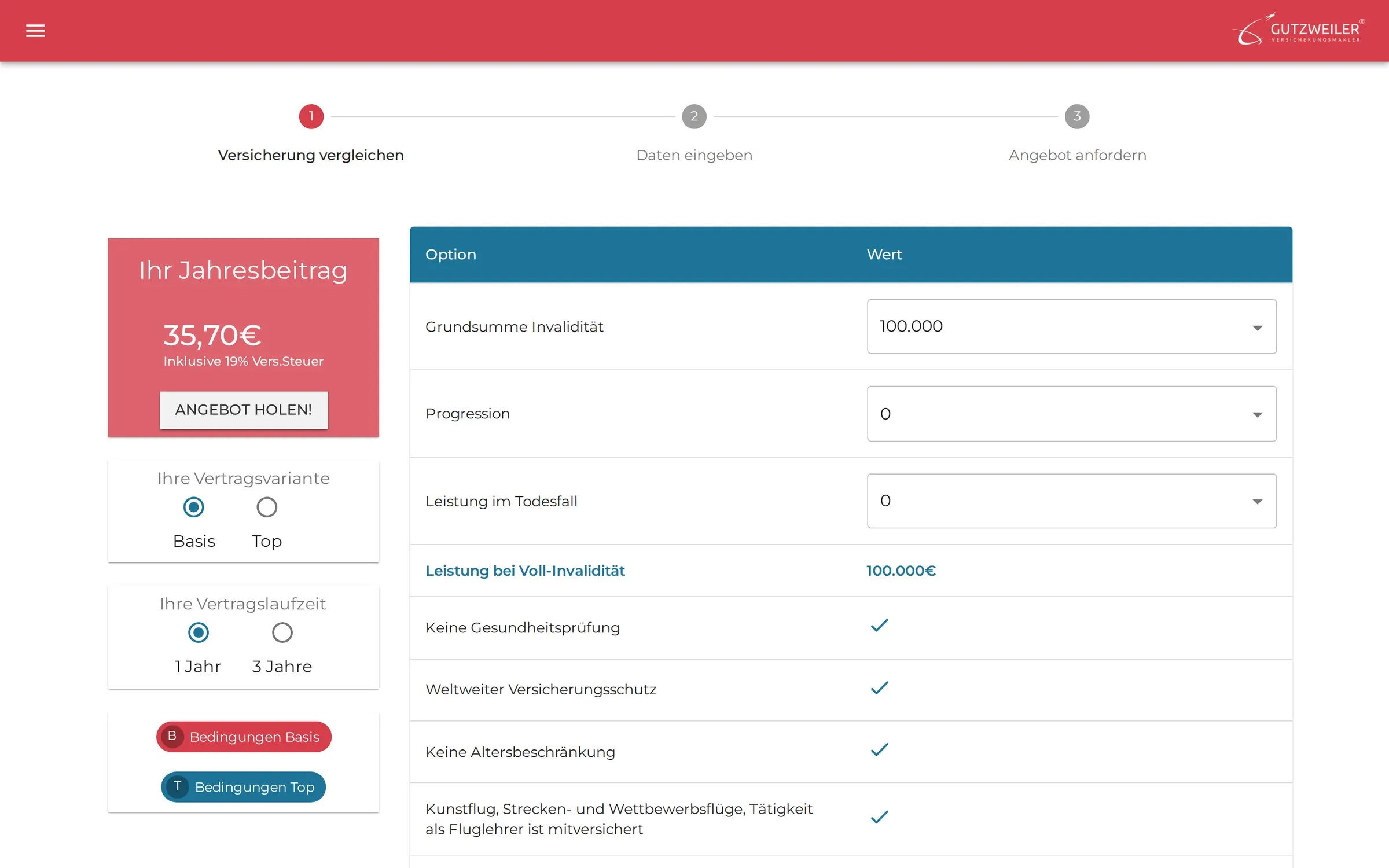Image resolution: width=1389 pixels, height=868 pixels.
Task: Click the Kunstflug, Strecken- und Wettbewerbsflüge text
Action: point(619,819)
